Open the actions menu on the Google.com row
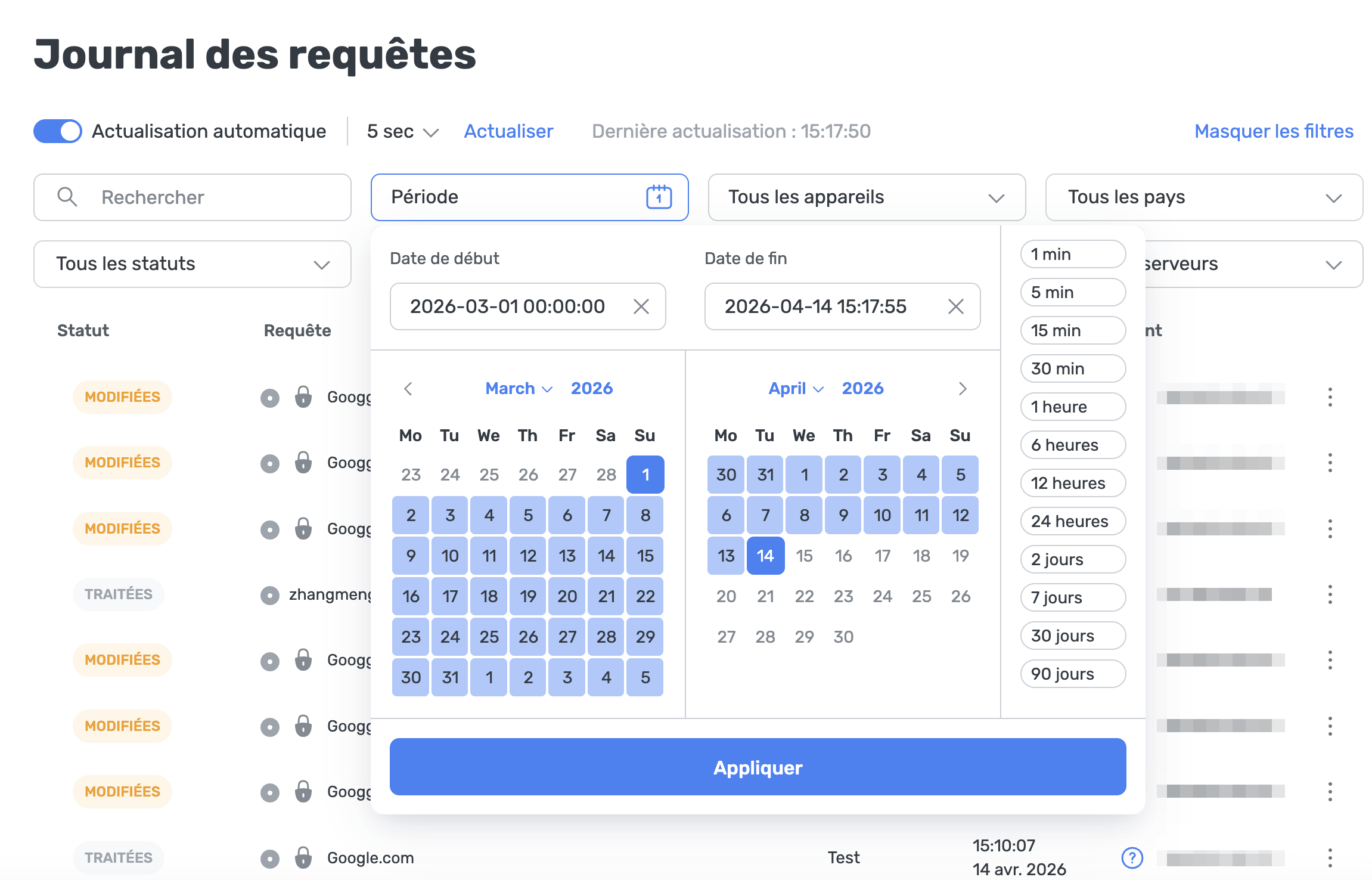1372x880 pixels. pyautogui.click(x=1330, y=857)
